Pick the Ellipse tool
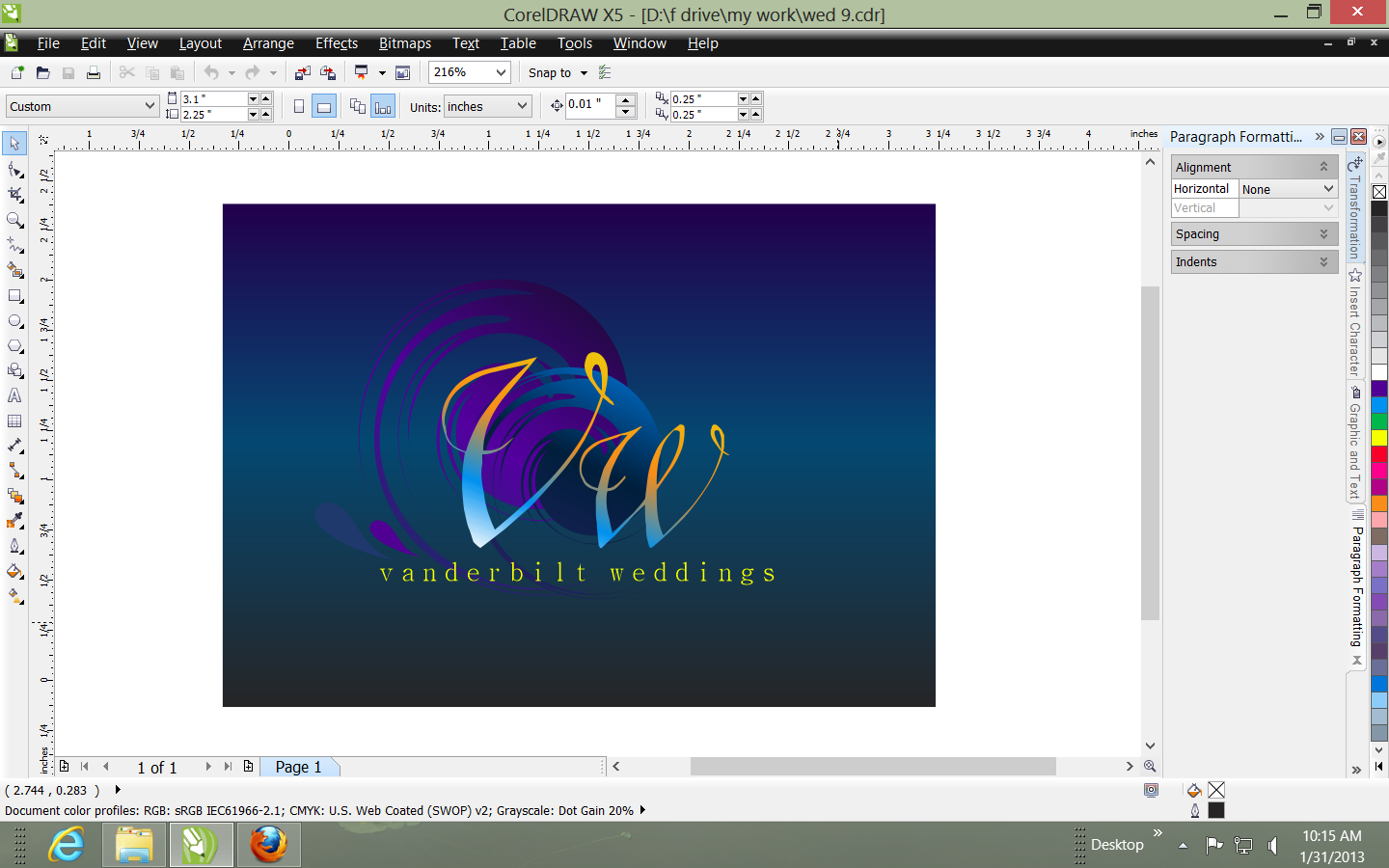 [x=14, y=321]
